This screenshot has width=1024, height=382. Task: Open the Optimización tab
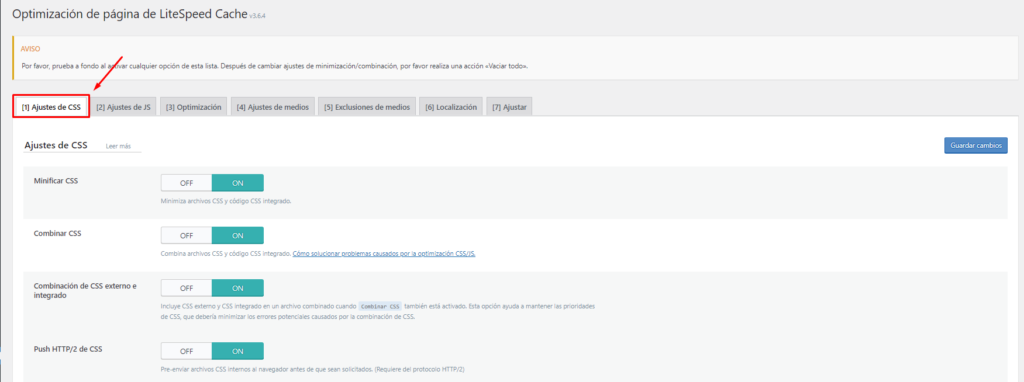[193, 107]
